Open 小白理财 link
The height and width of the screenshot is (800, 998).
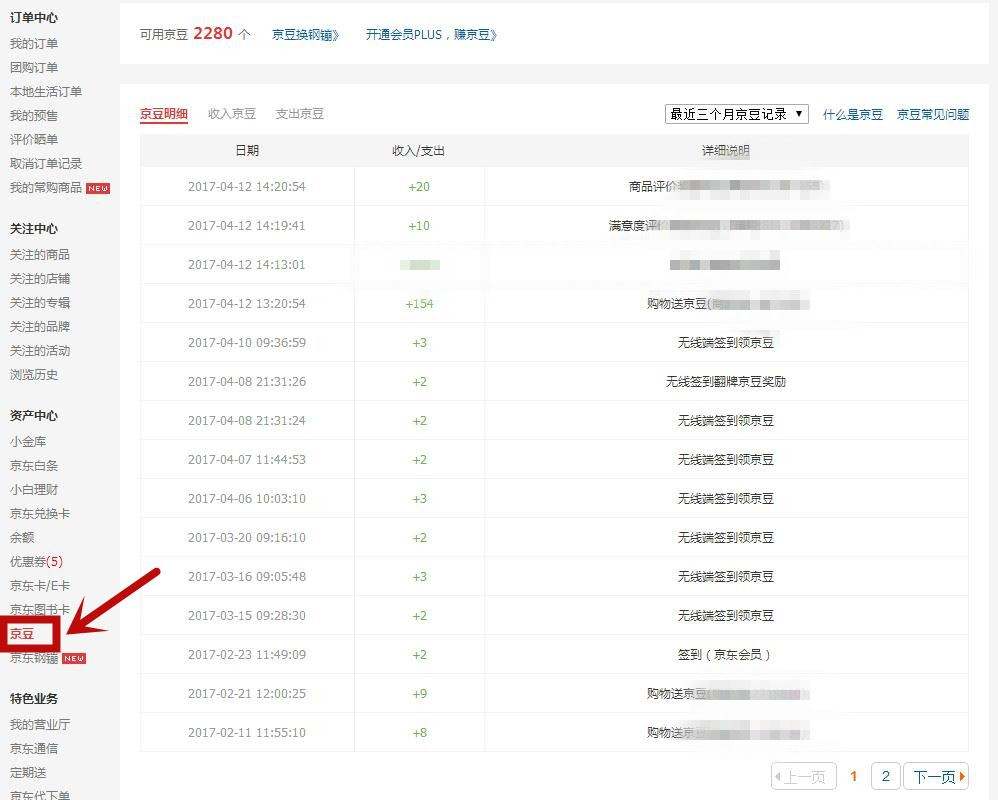click(34, 489)
